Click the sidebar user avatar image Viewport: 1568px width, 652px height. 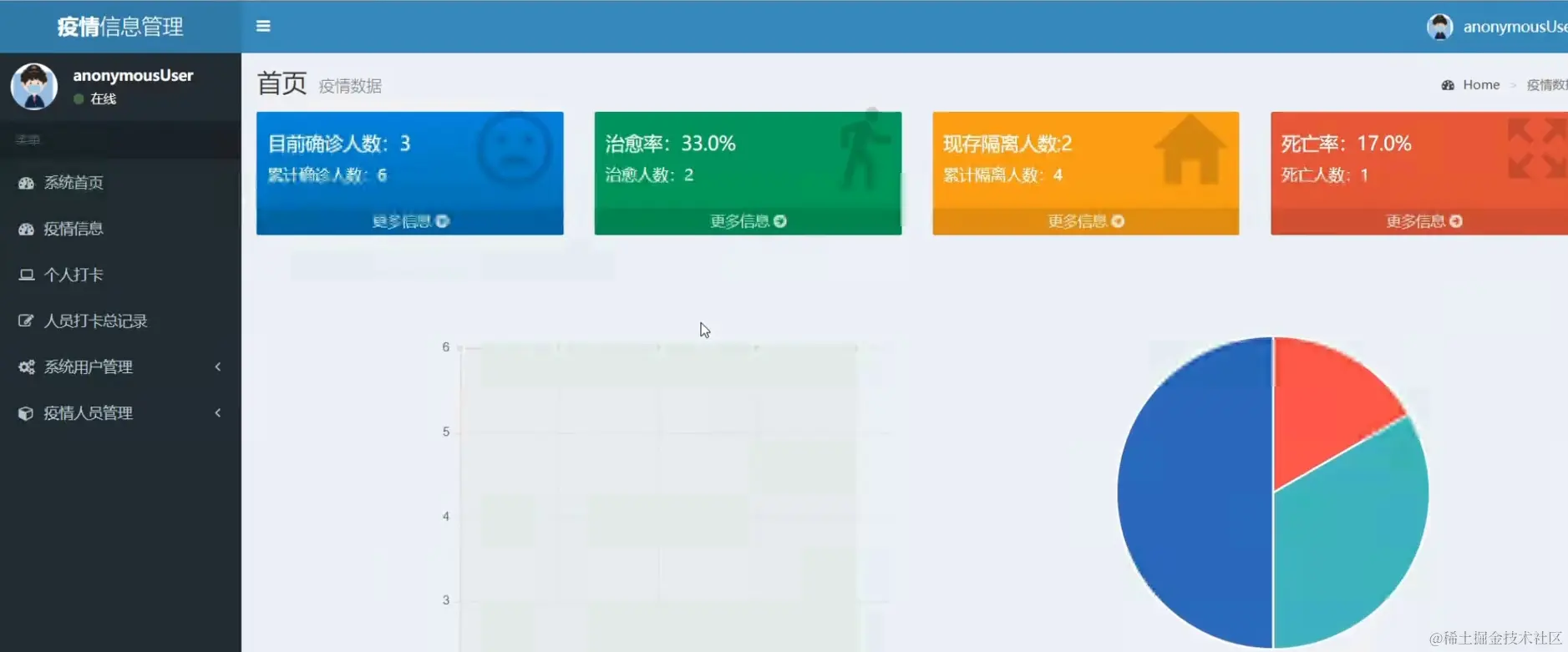[34, 86]
